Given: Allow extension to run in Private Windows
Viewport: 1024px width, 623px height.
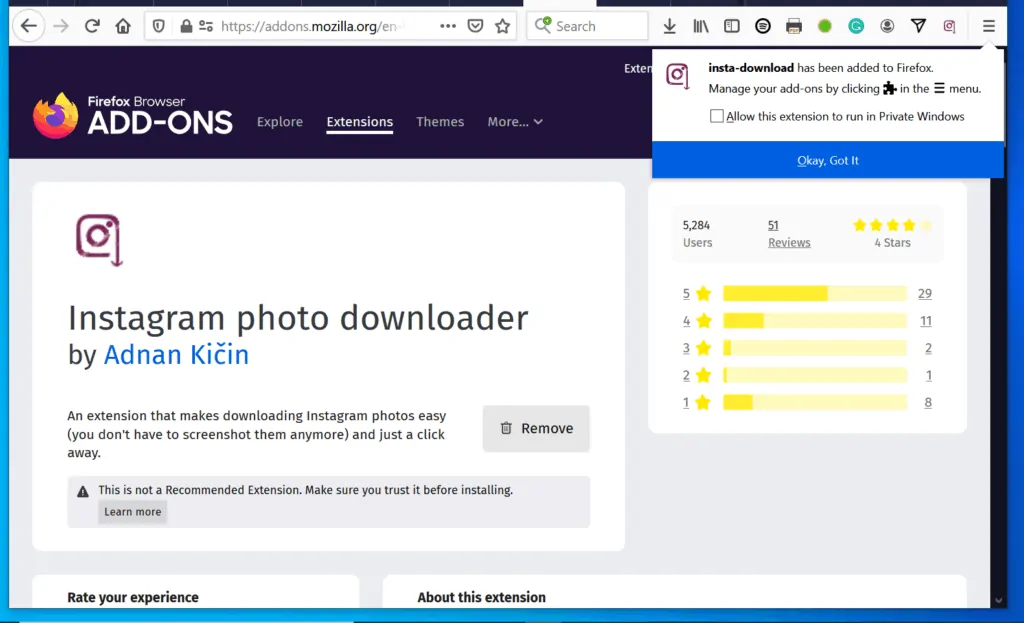Looking at the screenshot, I should (x=716, y=116).
